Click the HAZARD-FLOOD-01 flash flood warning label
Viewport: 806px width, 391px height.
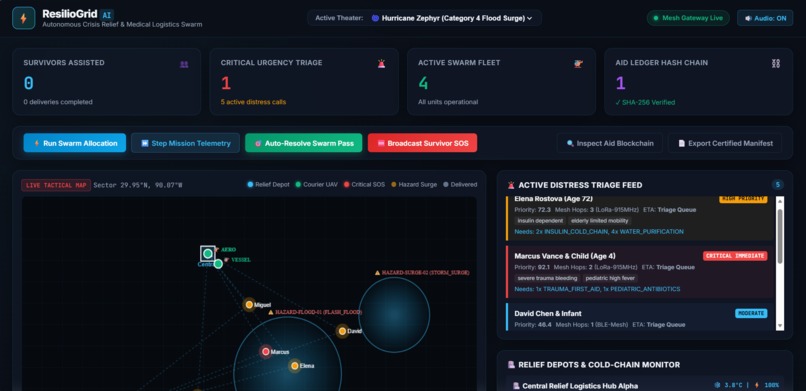315,312
